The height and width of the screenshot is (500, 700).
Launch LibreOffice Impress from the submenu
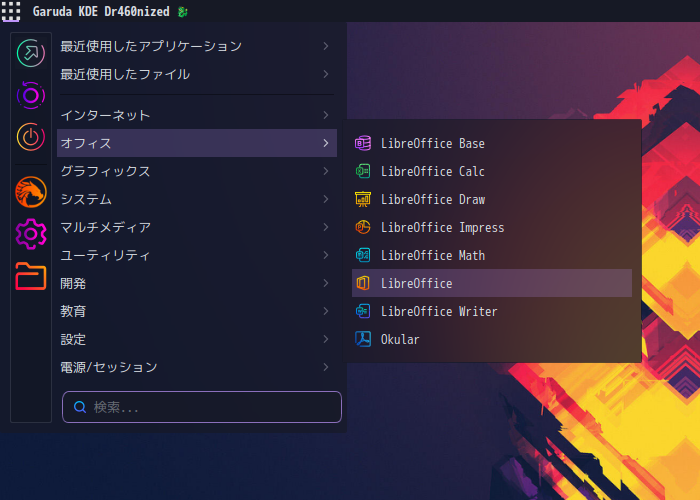(492, 227)
